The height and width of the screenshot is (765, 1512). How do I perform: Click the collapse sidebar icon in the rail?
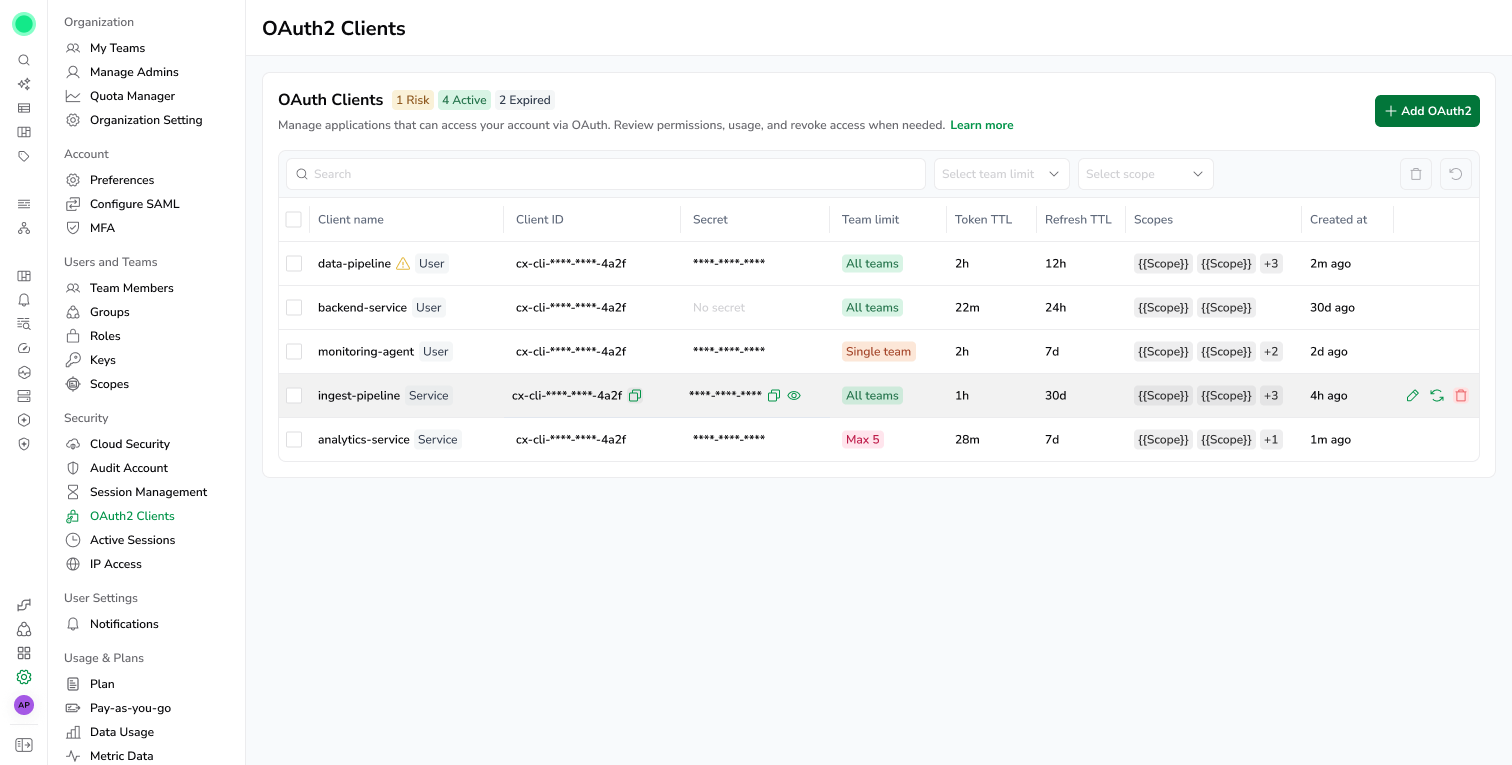[24, 745]
